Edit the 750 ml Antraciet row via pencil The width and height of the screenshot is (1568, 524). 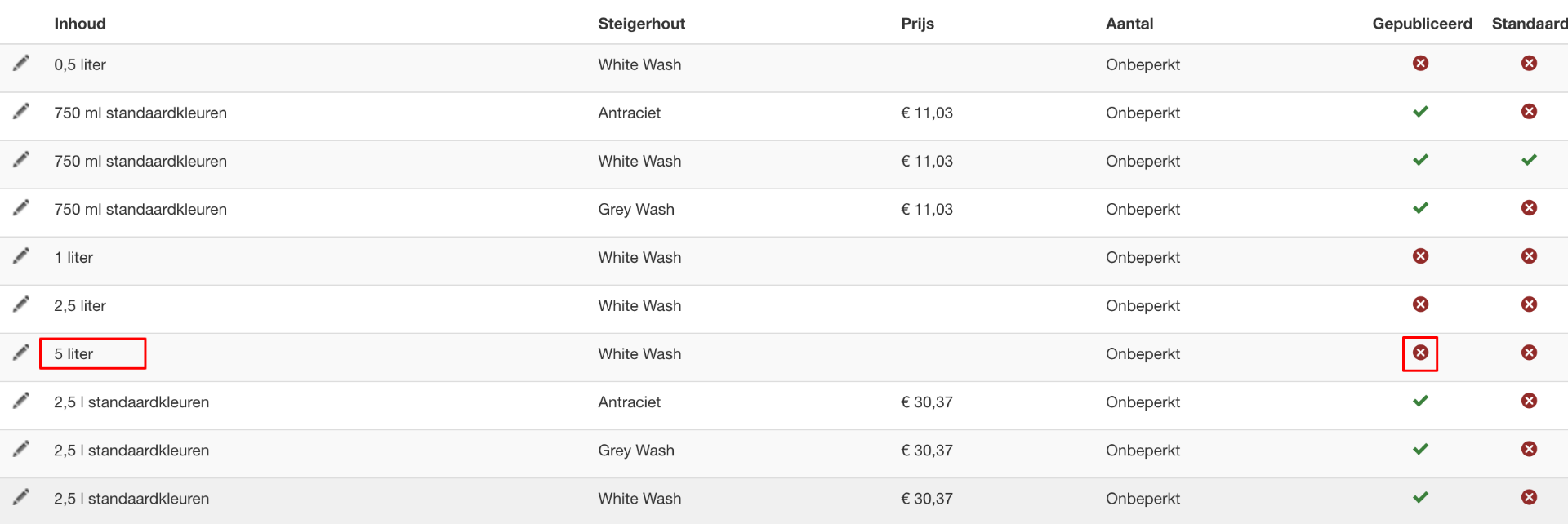point(21,111)
